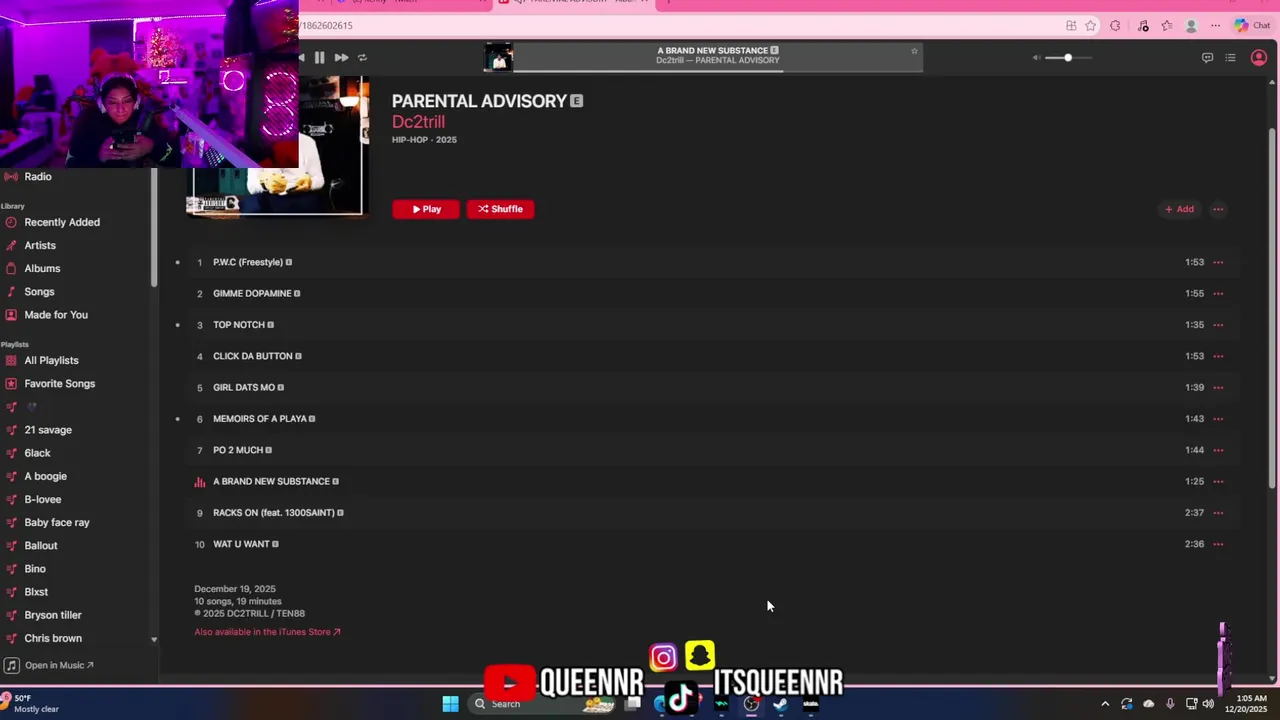Favorite the now playing song with the star
The width and height of the screenshot is (1280, 720).
coord(914,51)
